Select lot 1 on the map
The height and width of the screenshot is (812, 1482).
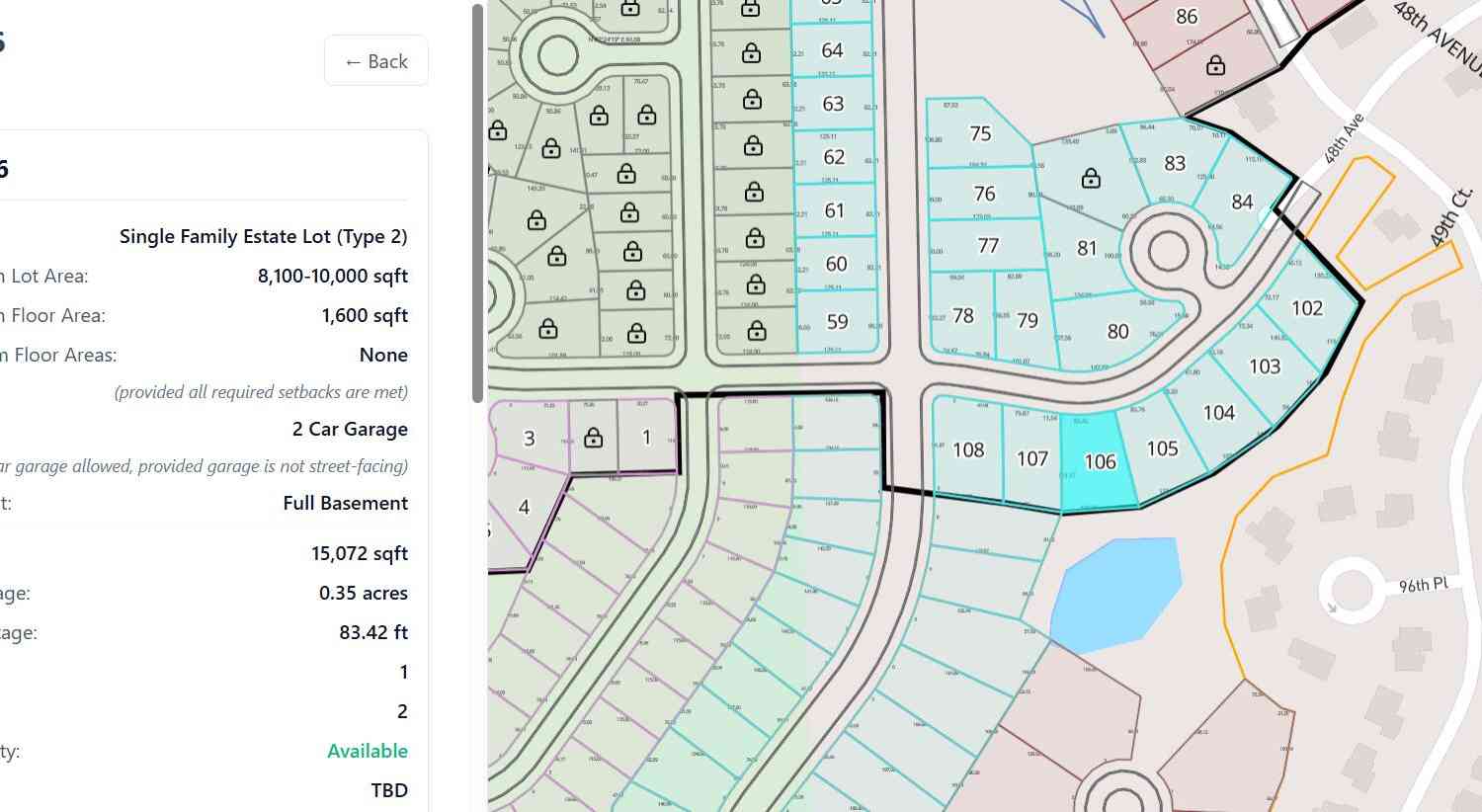646,437
